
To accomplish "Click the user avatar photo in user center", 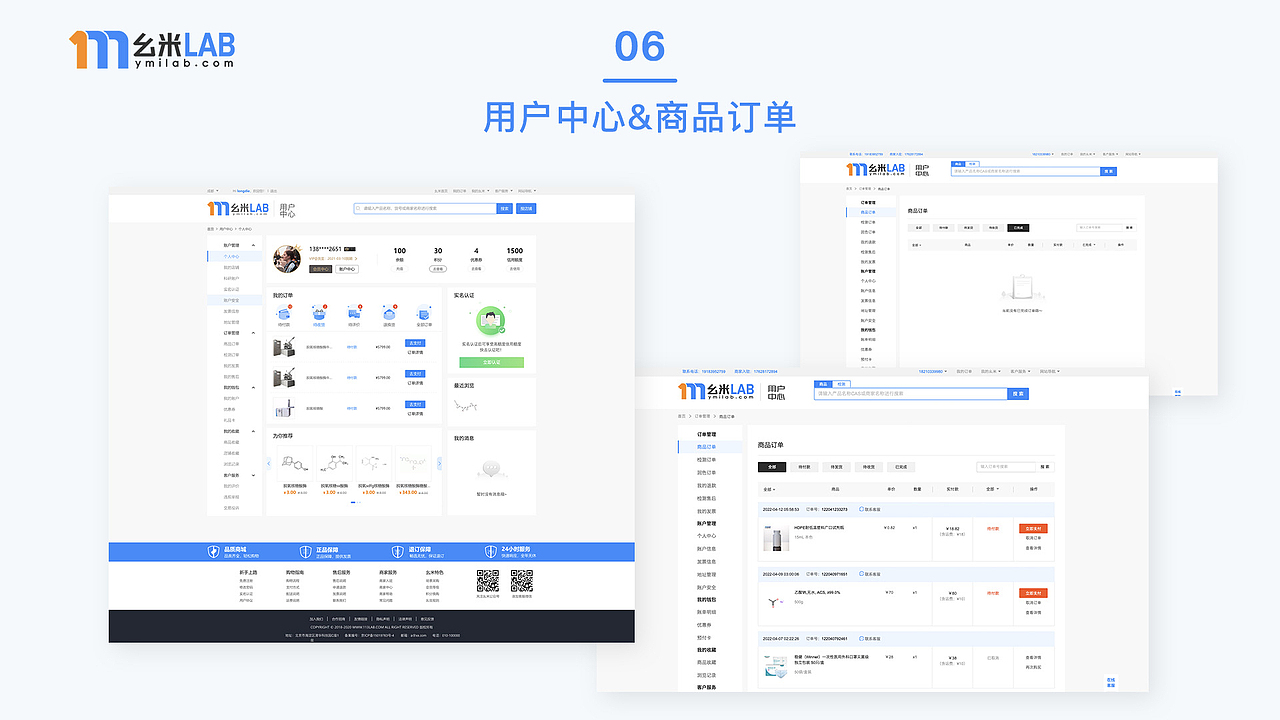I will click(288, 259).
